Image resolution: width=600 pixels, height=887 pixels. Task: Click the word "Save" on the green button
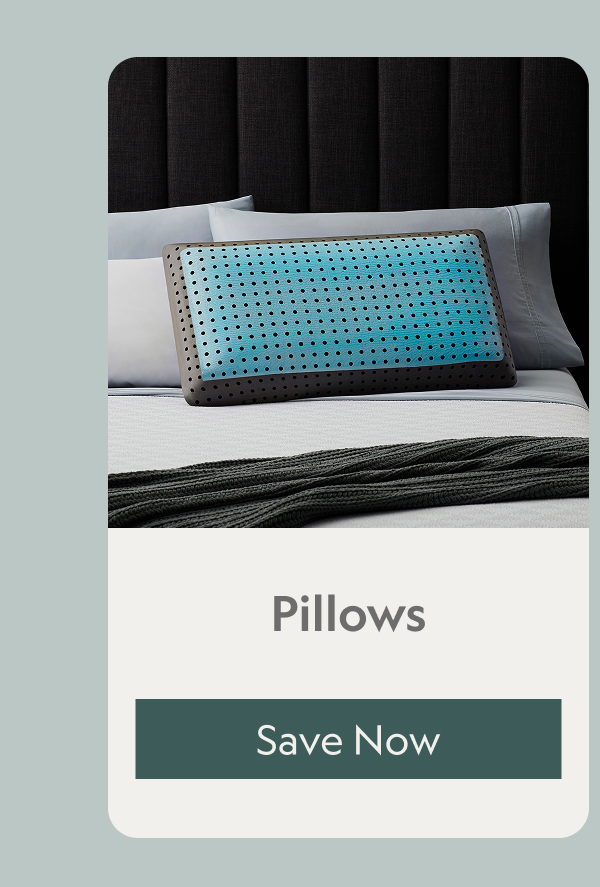click(299, 740)
